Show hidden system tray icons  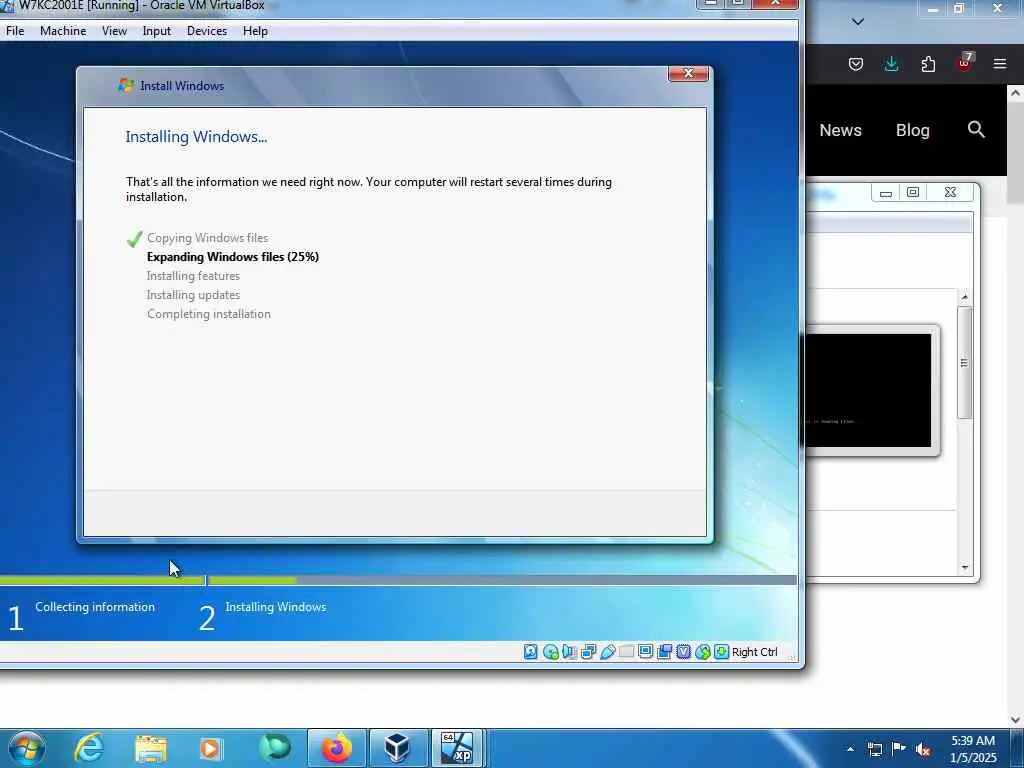pos(850,749)
